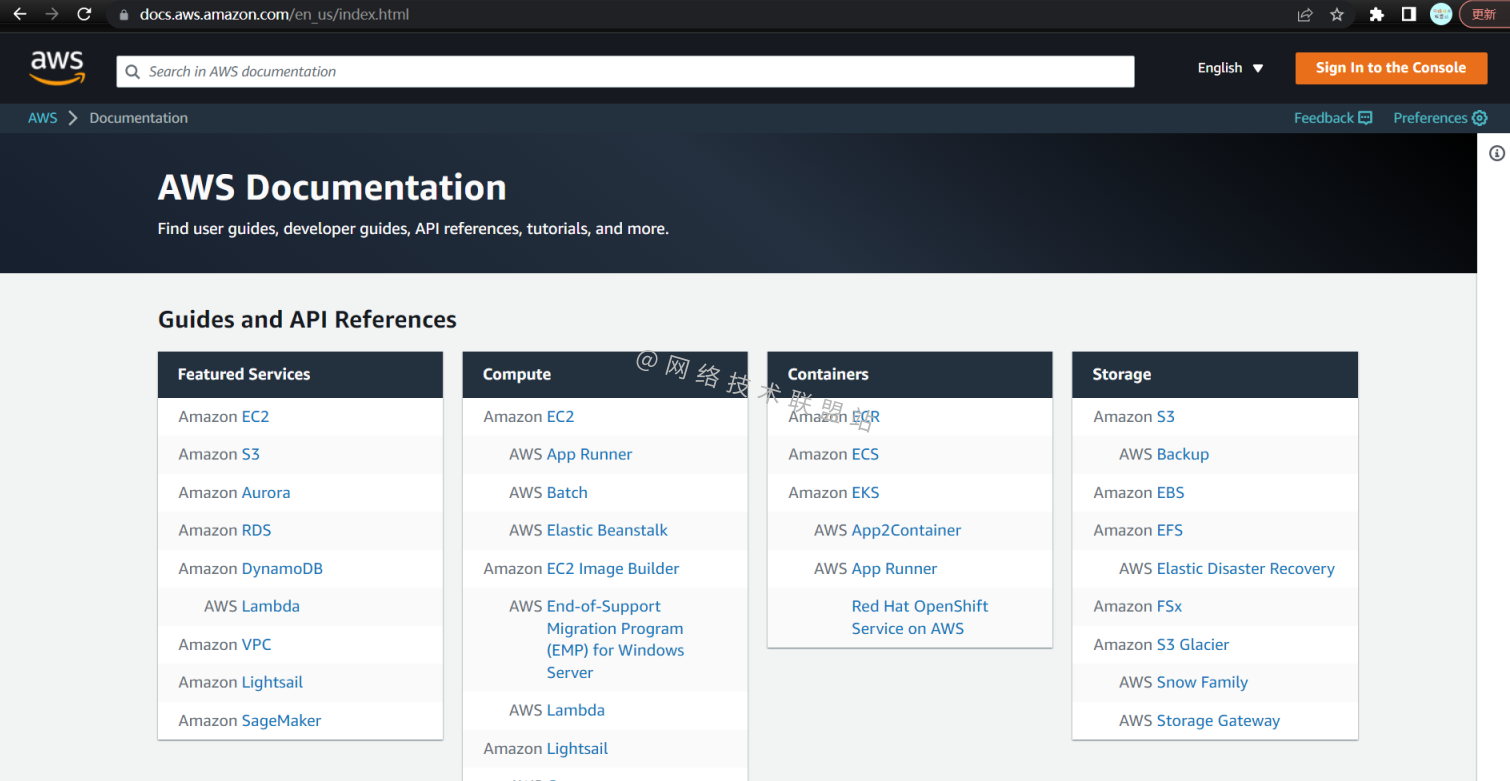Click the AWS Documentation page title
Image resolution: width=1510 pixels, height=781 pixels.
tap(332, 188)
